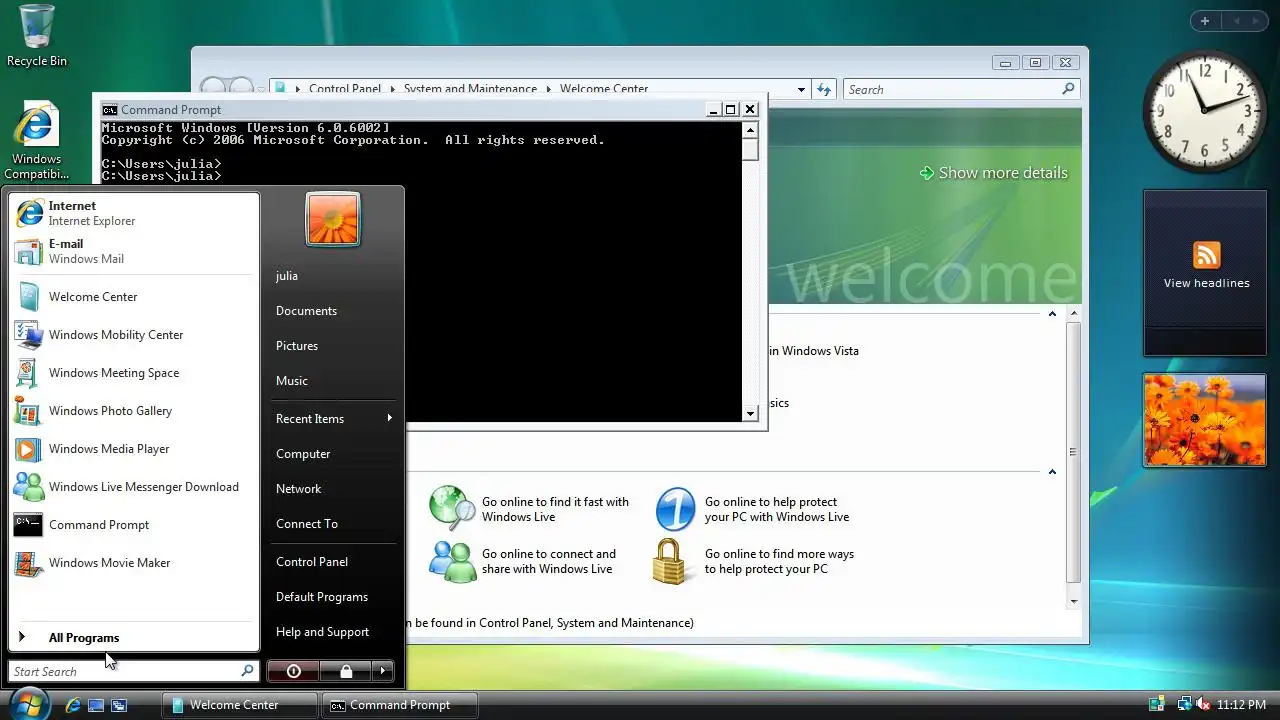Lock the computer with padlock button
This screenshot has width=1280, height=720.
click(345, 671)
